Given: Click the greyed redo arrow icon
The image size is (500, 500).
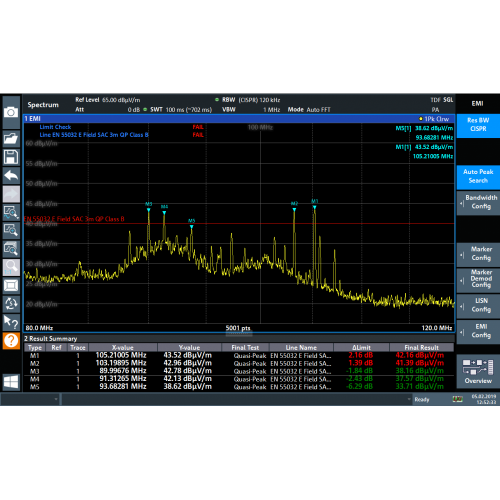Looking at the screenshot, I should click(x=11, y=194).
